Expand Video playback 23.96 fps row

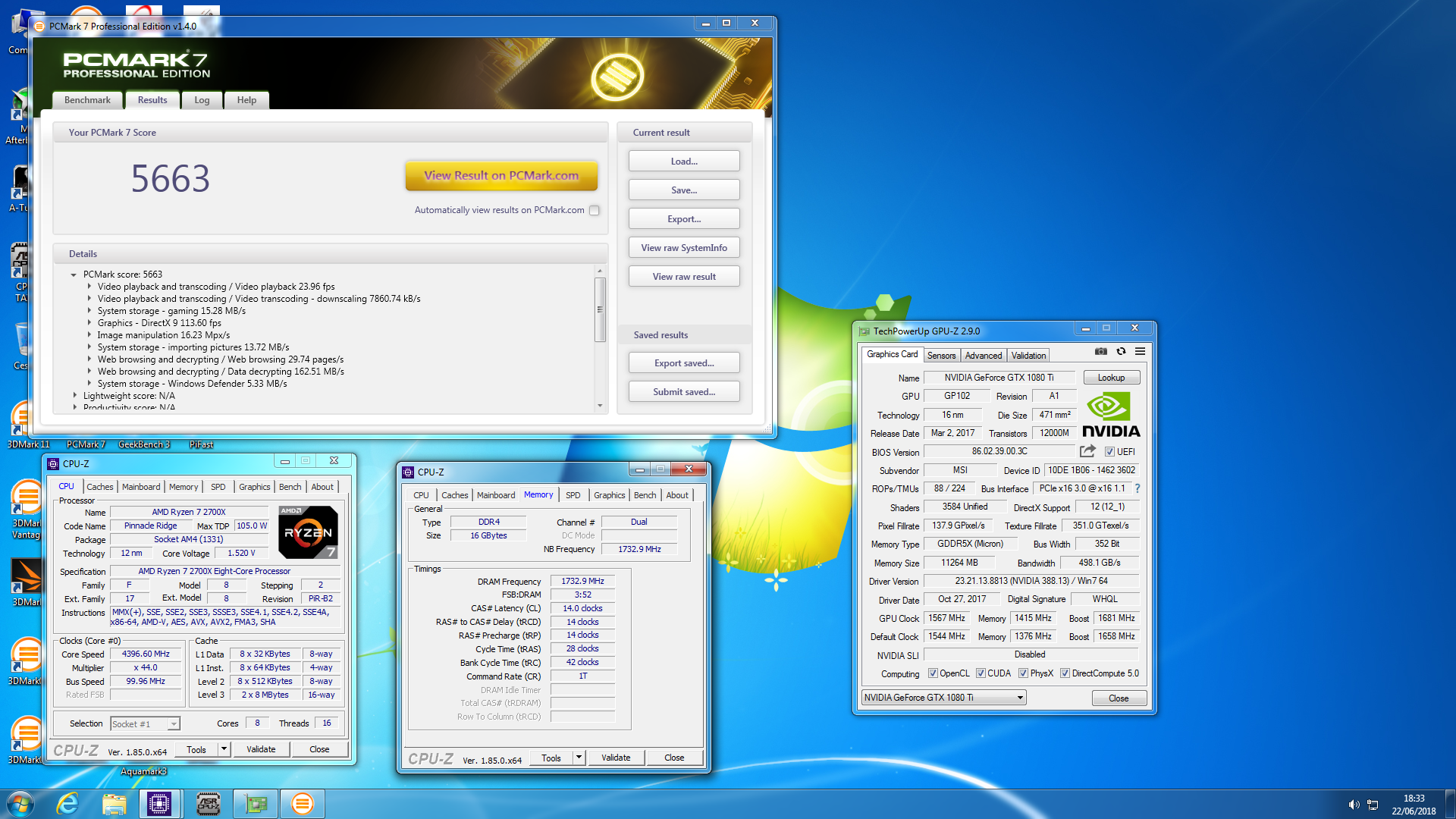click(89, 287)
